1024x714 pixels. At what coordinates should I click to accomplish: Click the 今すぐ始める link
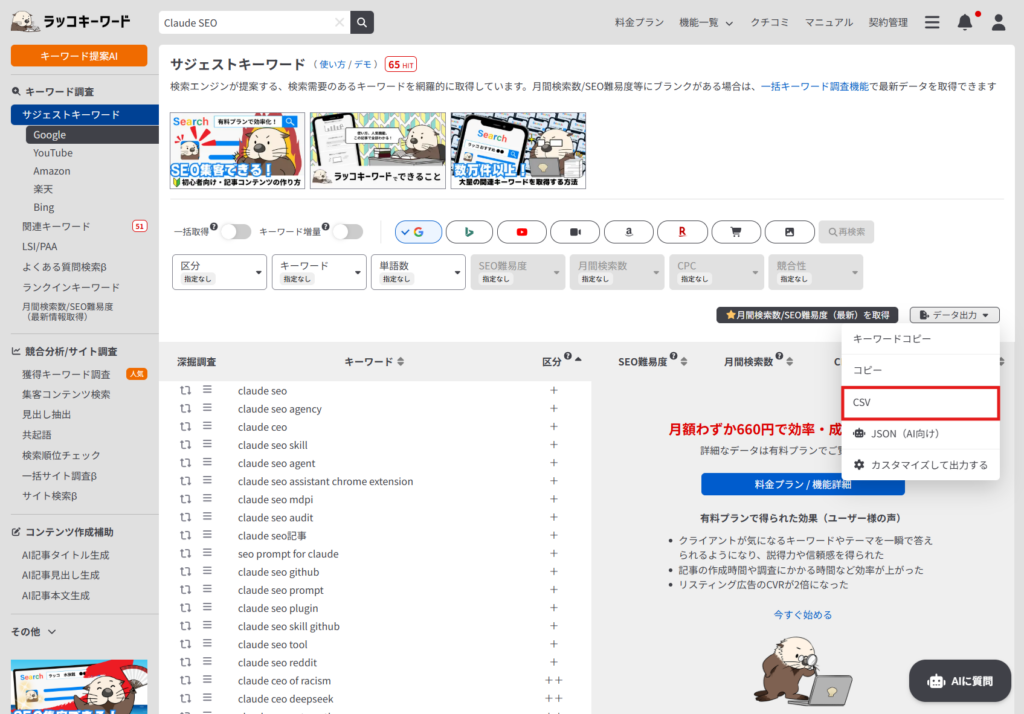(x=805, y=614)
